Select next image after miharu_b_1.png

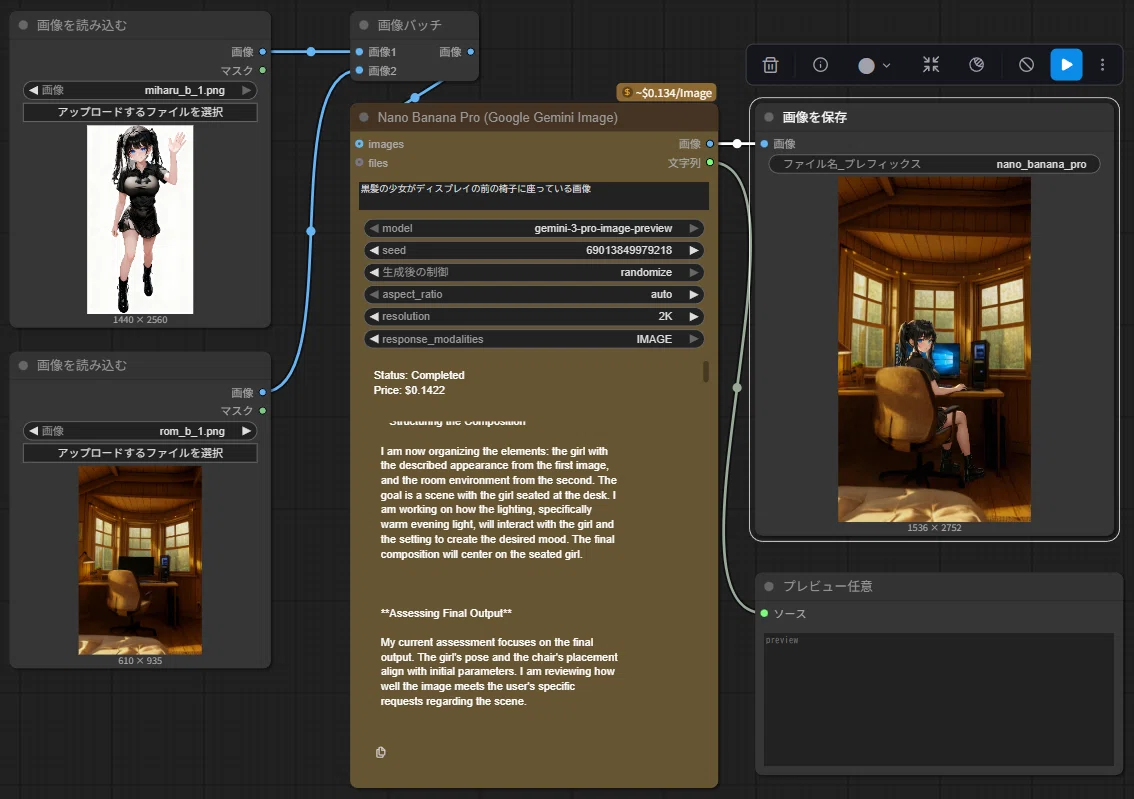pyautogui.click(x=247, y=90)
